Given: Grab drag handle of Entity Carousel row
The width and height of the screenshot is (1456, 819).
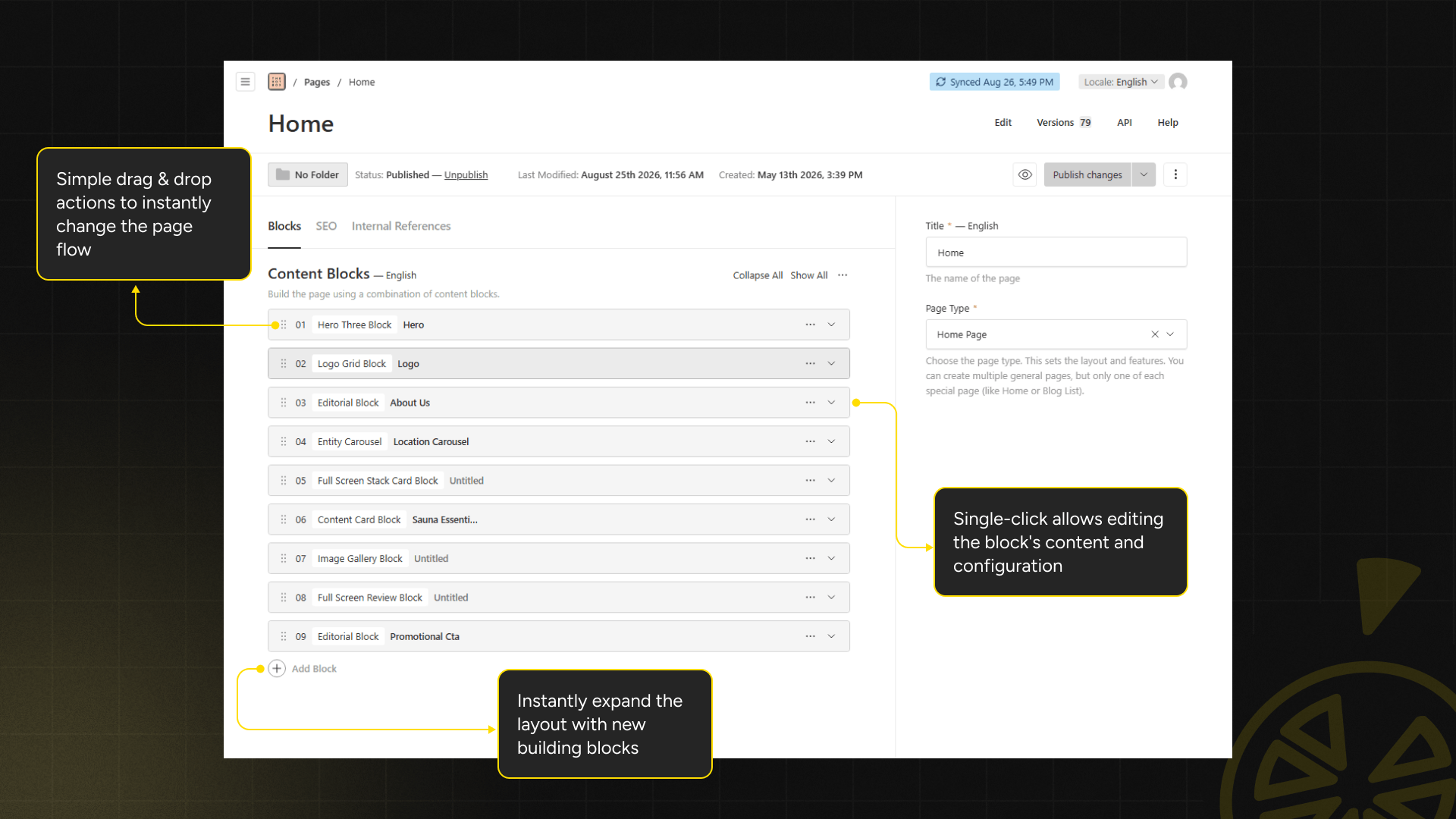Looking at the screenshot, I should tap(284, 441).
